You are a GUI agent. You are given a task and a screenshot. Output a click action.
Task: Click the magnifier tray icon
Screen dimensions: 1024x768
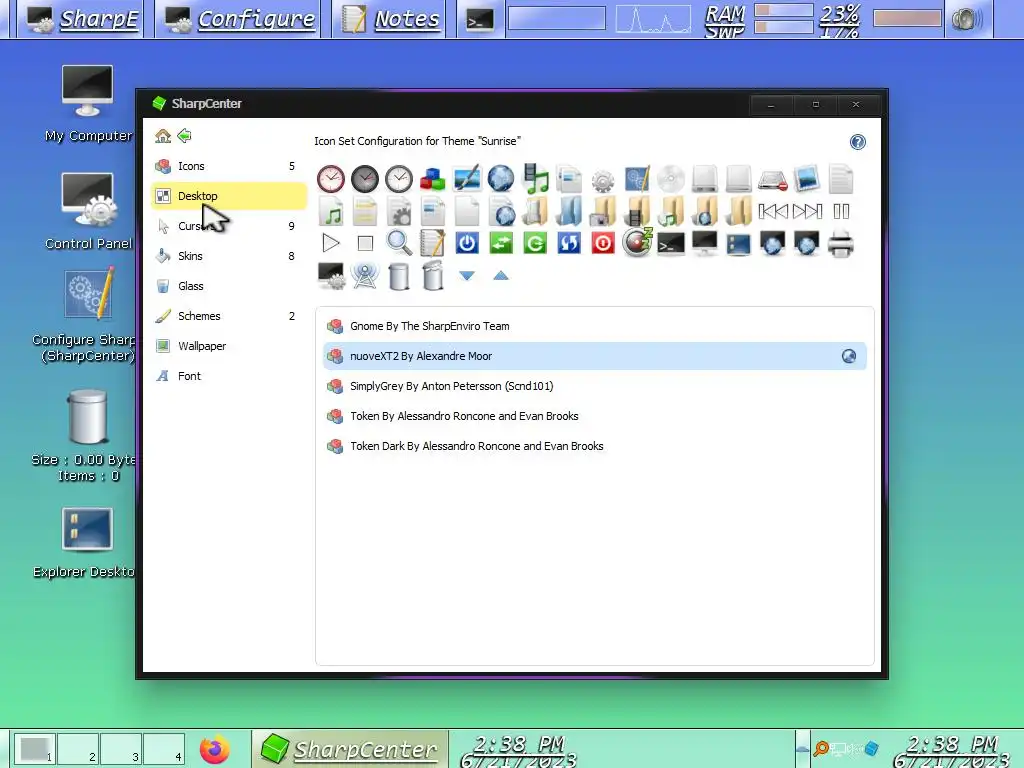(821, 748)
